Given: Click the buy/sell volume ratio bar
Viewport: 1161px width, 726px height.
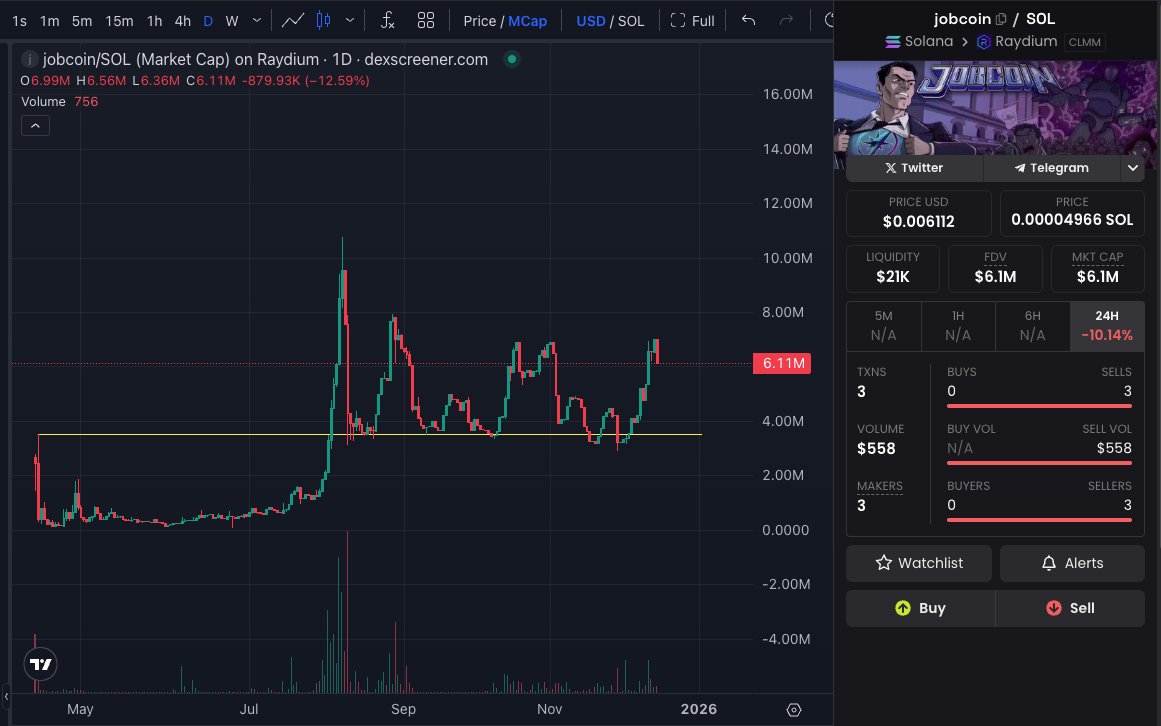Looking at the screenshot, I should (x=1039, y=463).
